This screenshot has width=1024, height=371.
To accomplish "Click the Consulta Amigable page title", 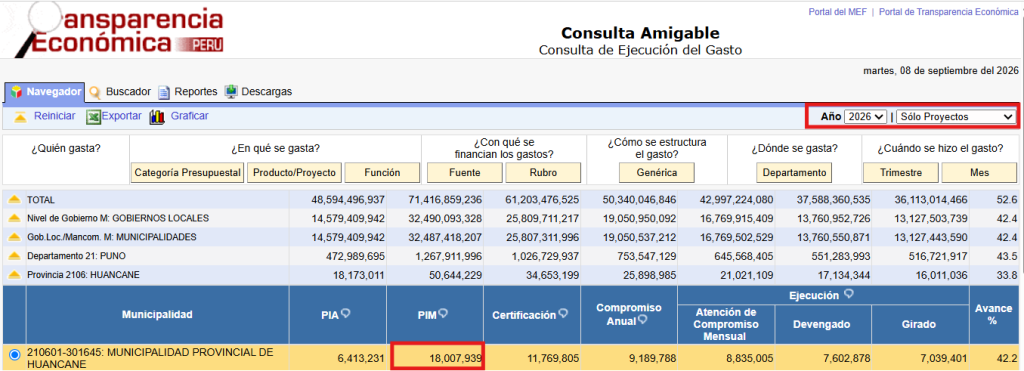I will click(x=640, y=33).
